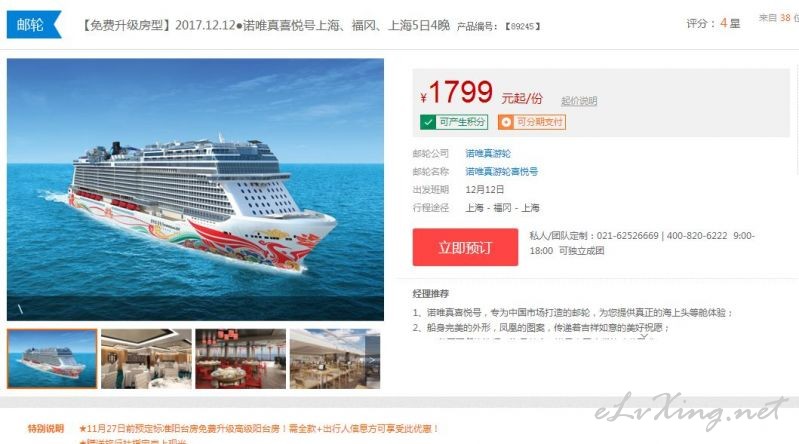Select the white dining hall thumbnail

coord(146,359)
